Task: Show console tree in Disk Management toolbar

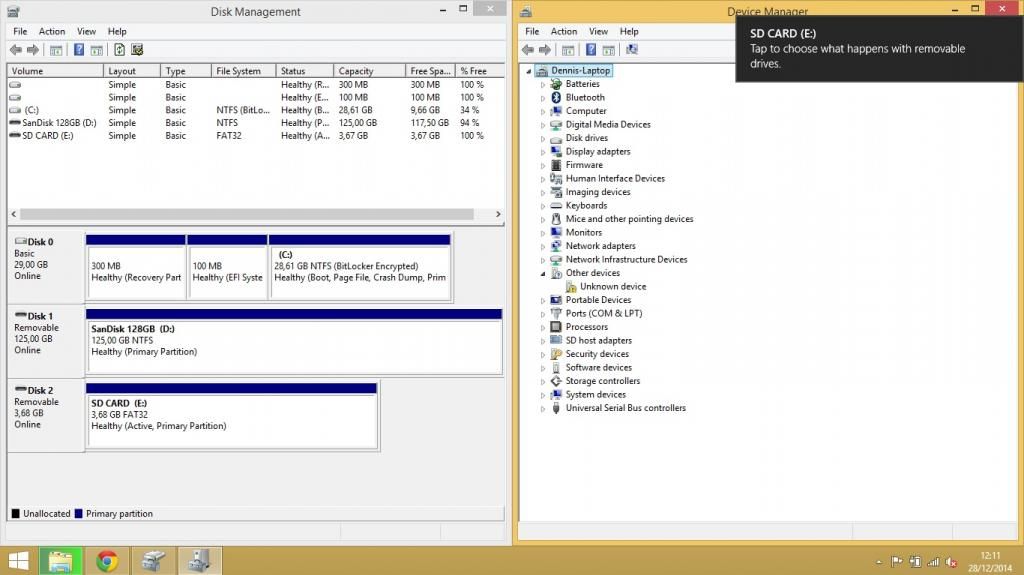Action: (56, 50)
